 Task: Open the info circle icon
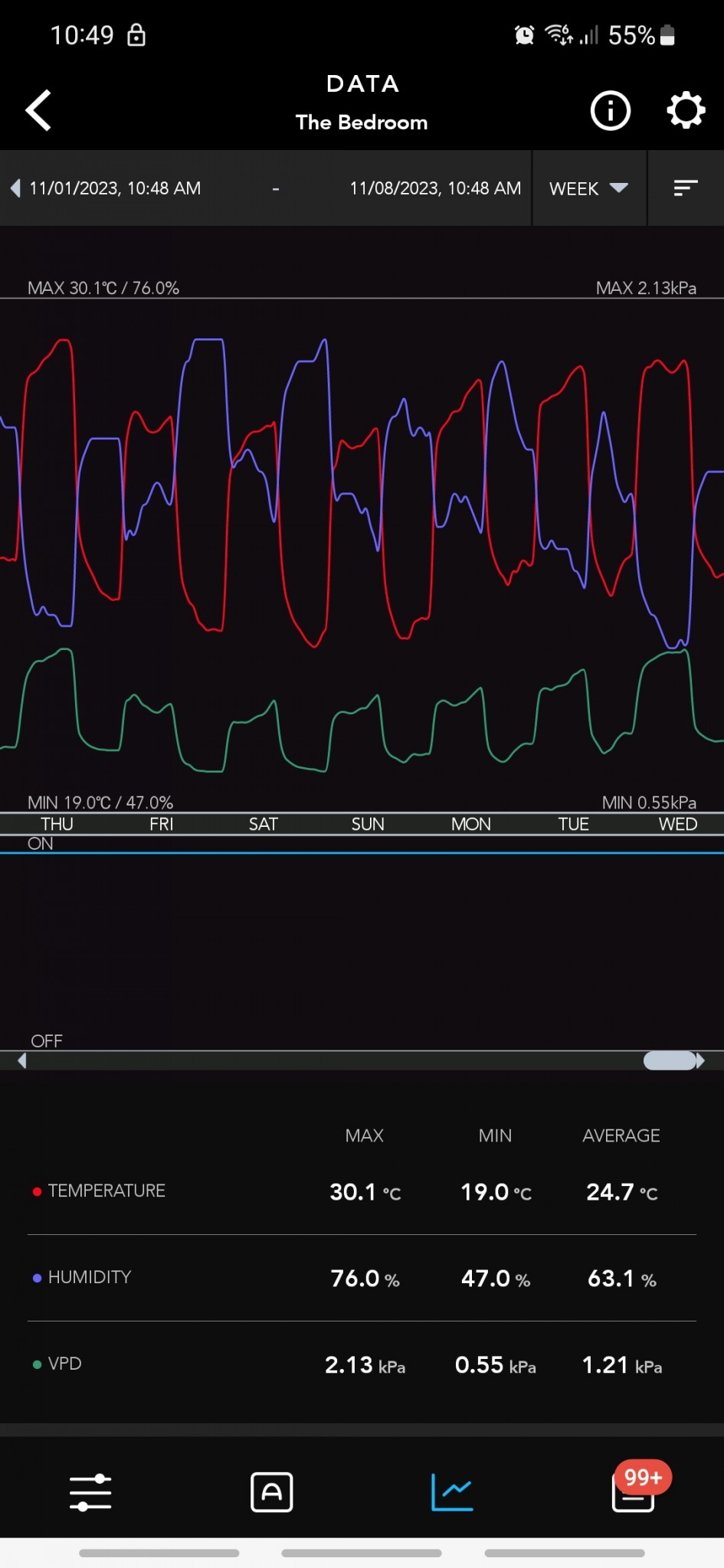[610, 111]
